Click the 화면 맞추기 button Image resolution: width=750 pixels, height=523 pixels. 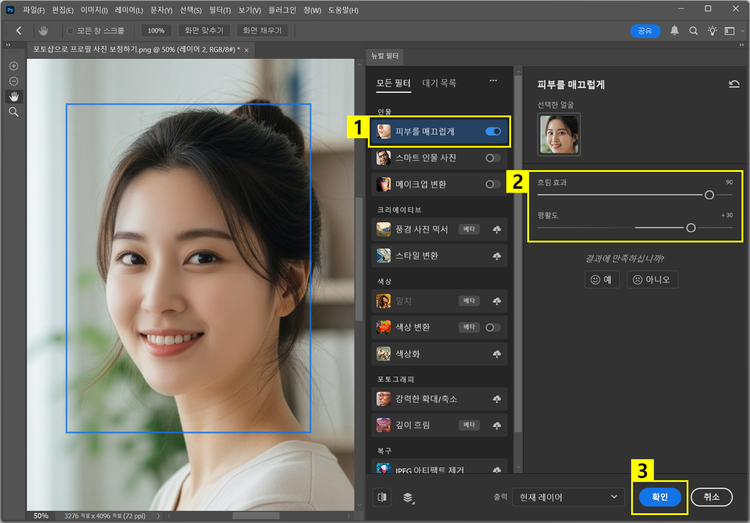pyautogui.click(x=204, y=31)
